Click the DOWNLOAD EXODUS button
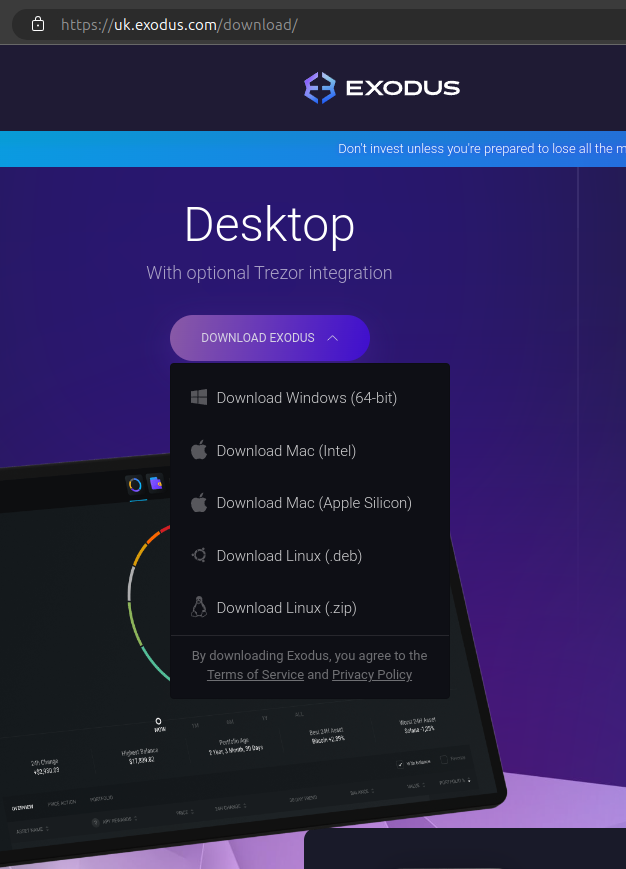Viewport: 626px width, 869px height. [270, 338]
